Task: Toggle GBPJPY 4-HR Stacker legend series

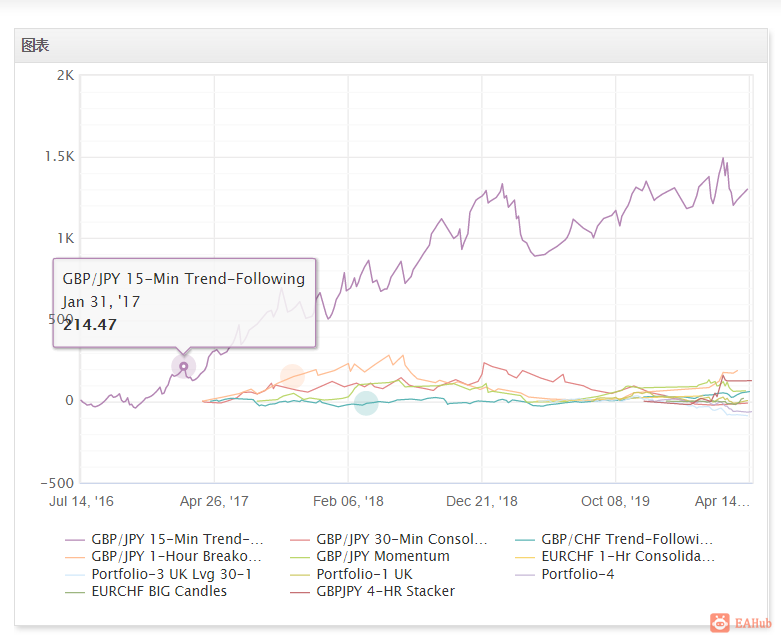Action: point(373,591)
